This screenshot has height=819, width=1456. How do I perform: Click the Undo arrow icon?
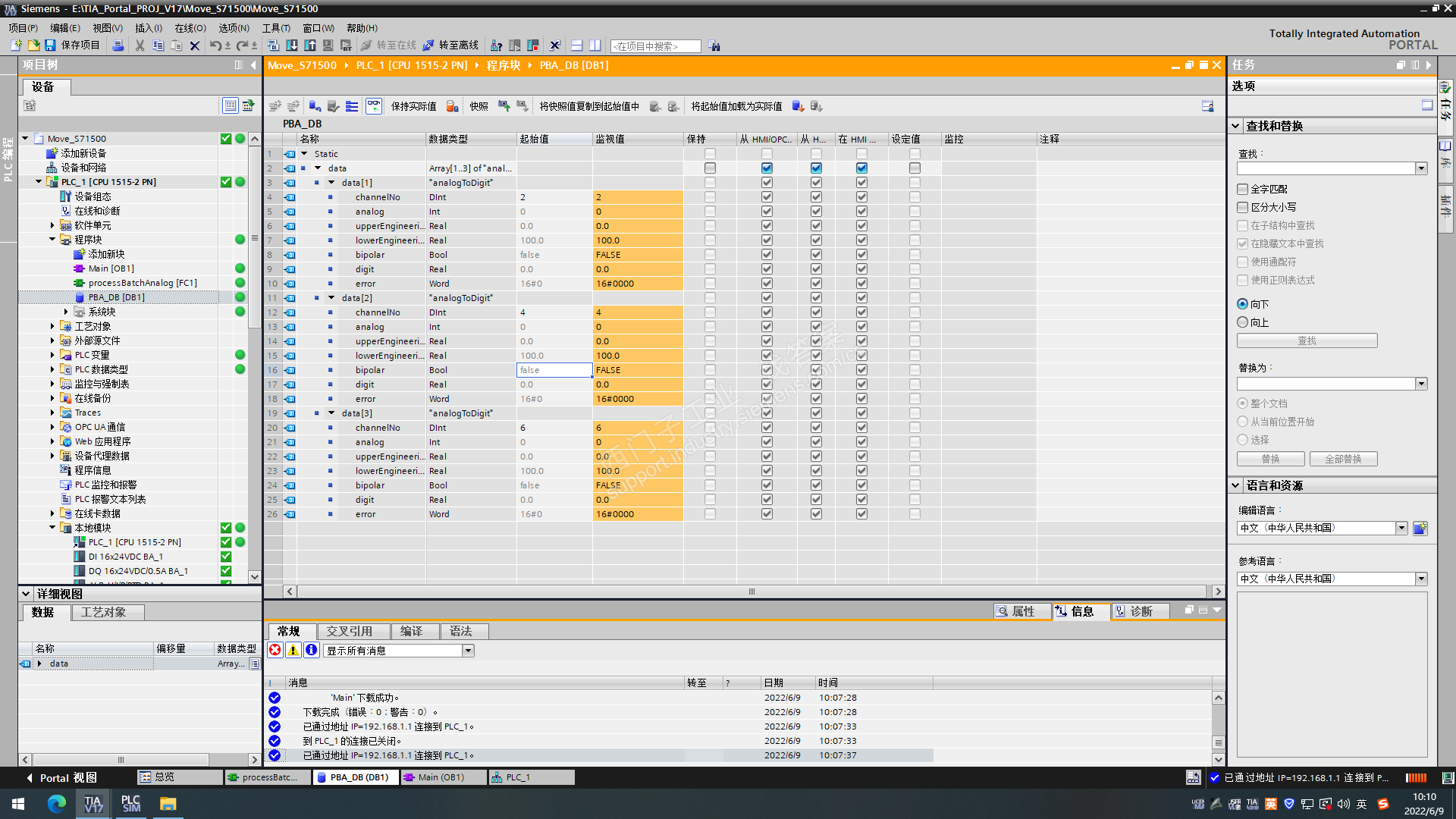tap(215, 45)
